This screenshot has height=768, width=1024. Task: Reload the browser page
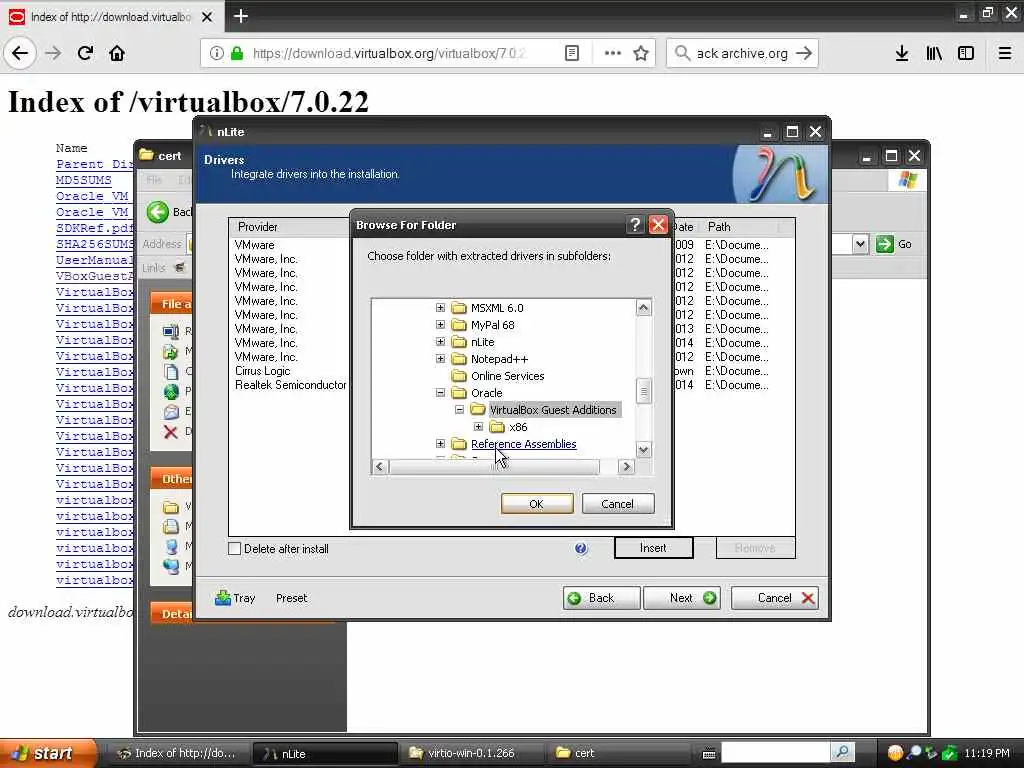[85, 53]
